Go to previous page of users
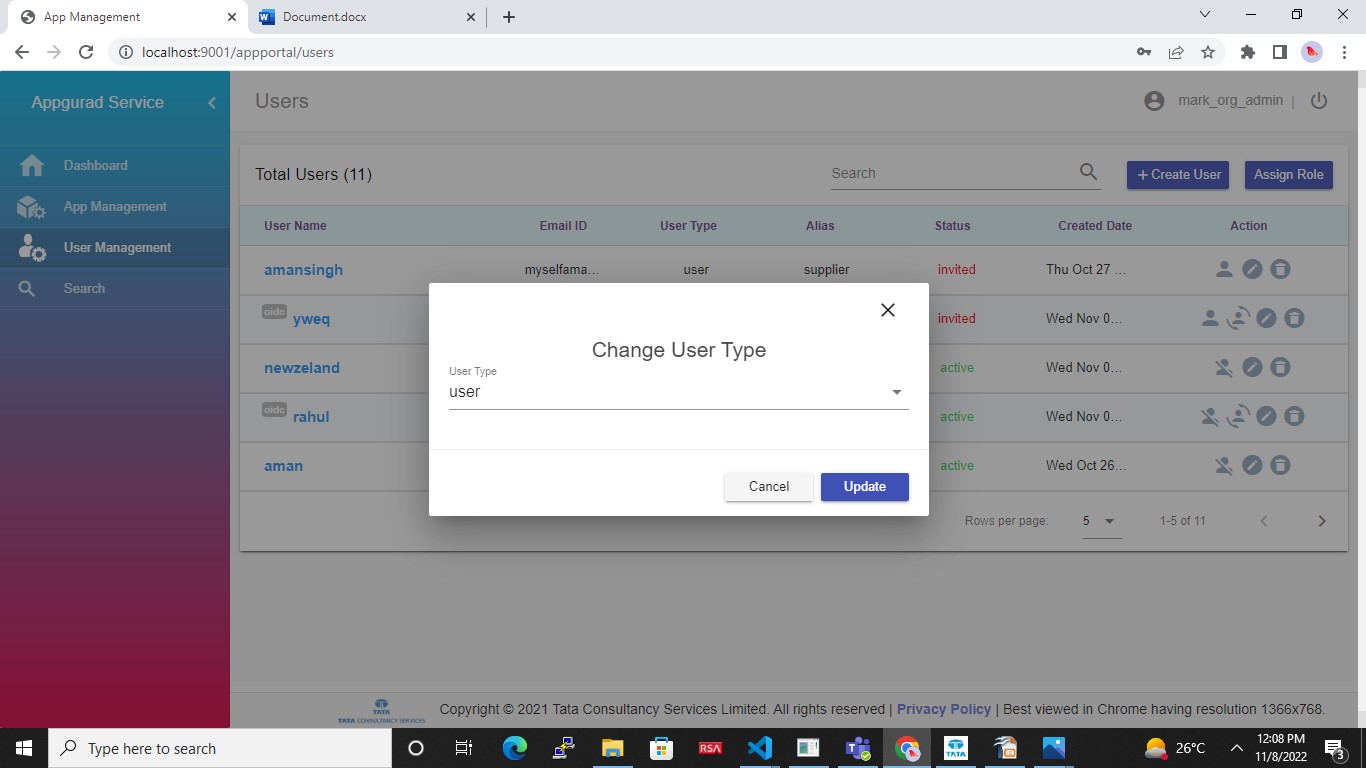 coord(1264,521)
